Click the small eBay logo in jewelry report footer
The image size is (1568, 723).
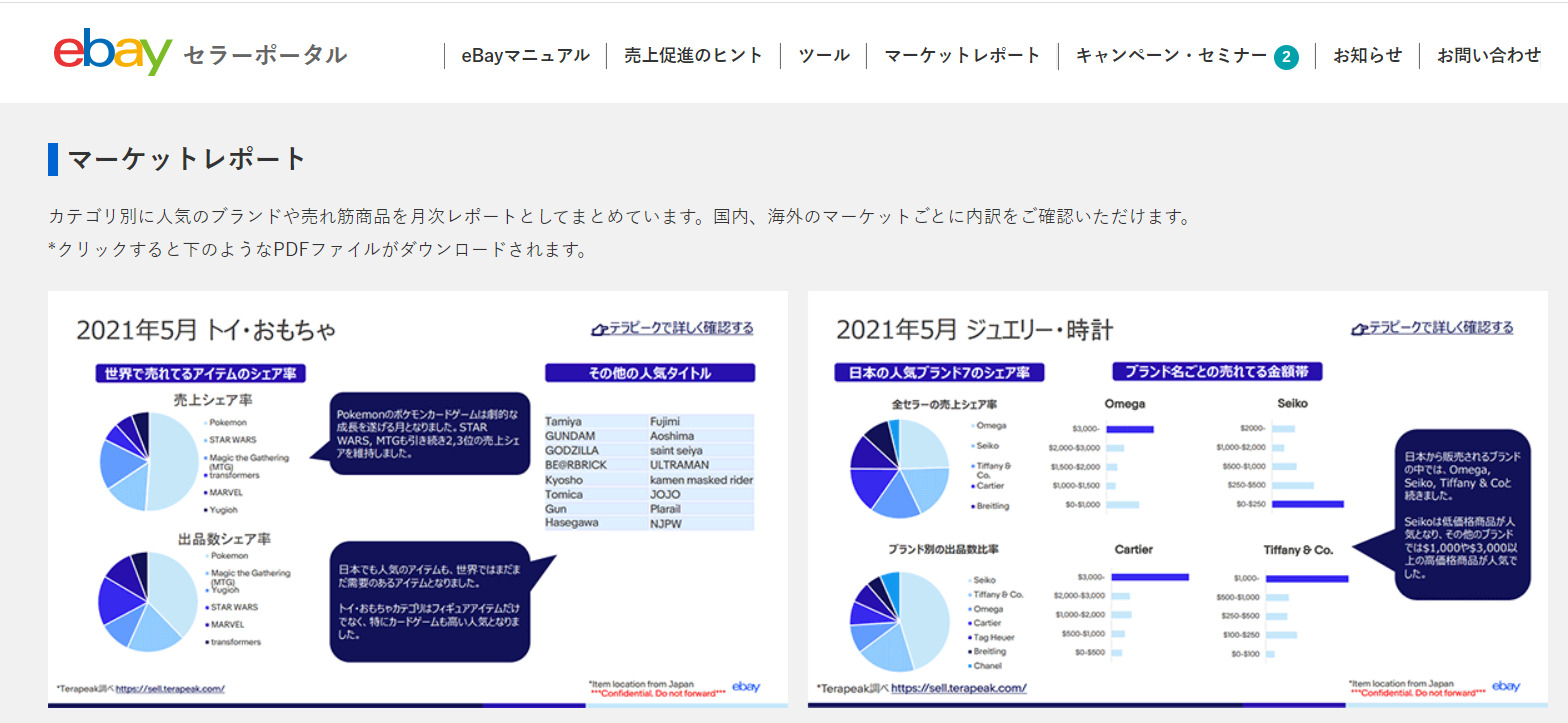[x=1506, y=686]
